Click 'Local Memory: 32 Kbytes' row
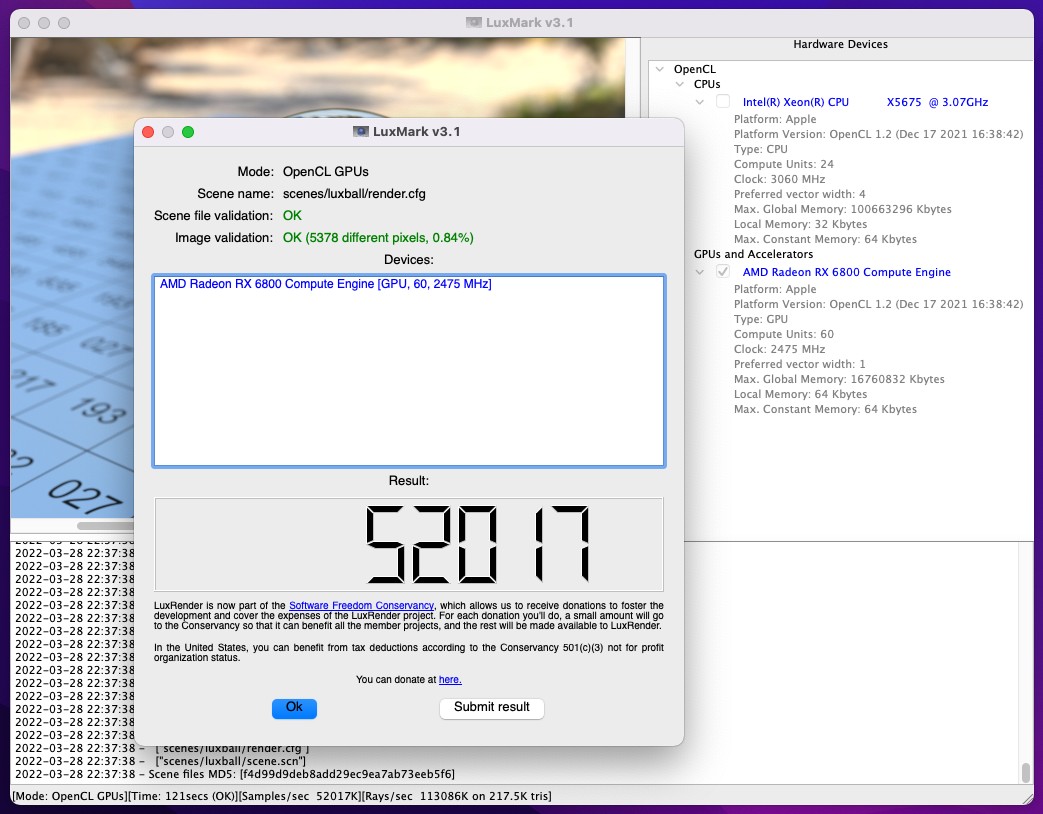The width and height of the screenshot is (1043, 814). click(x=800, y=224)
